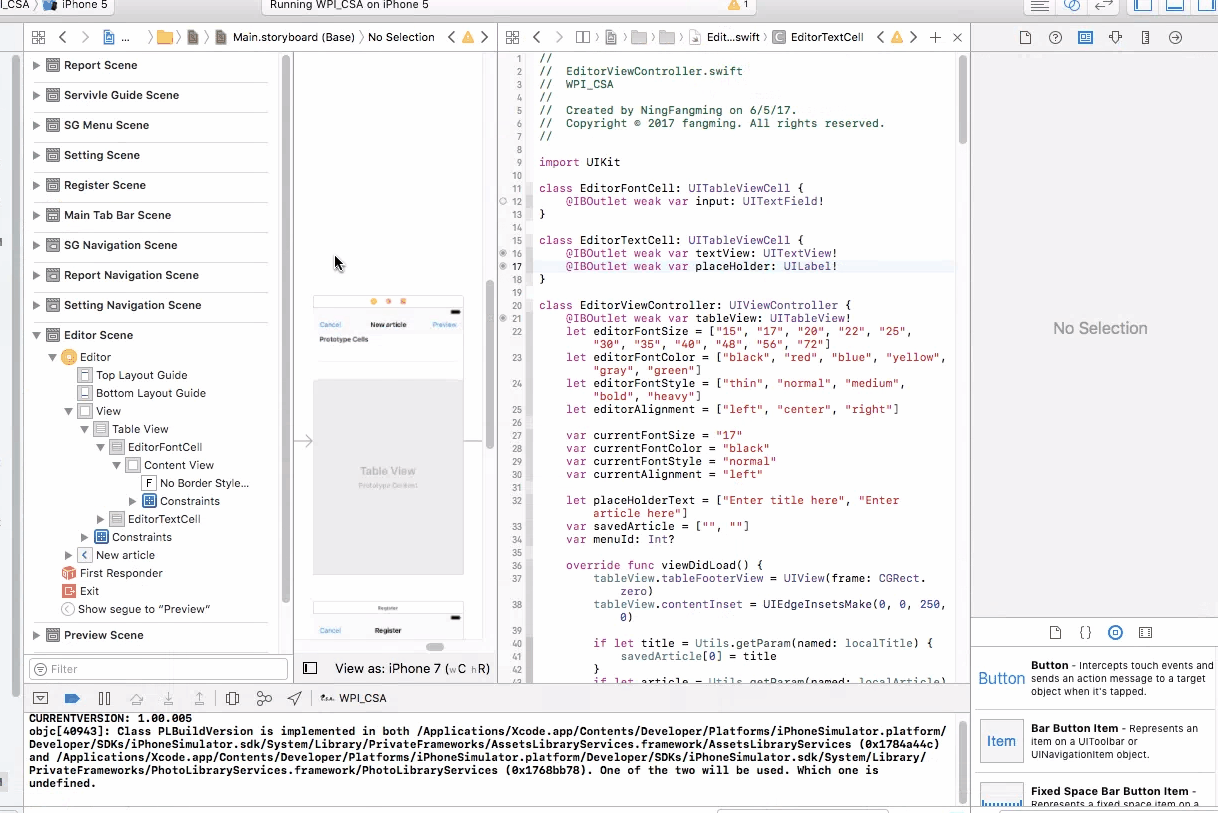Click the scene filter field

155,667
